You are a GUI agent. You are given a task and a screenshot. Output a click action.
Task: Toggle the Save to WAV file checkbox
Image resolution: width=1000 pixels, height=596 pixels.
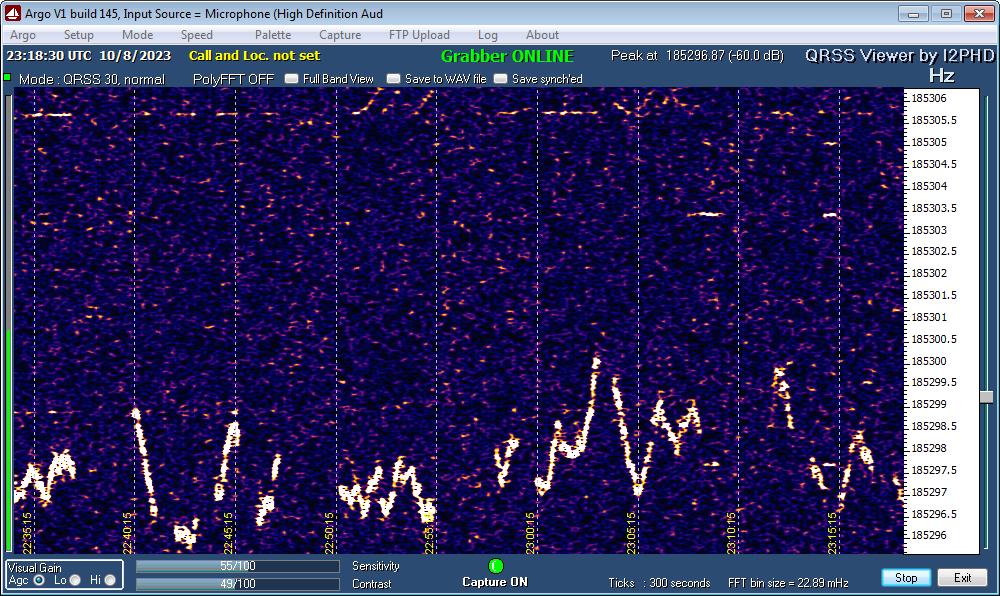(x=393, y=79)
